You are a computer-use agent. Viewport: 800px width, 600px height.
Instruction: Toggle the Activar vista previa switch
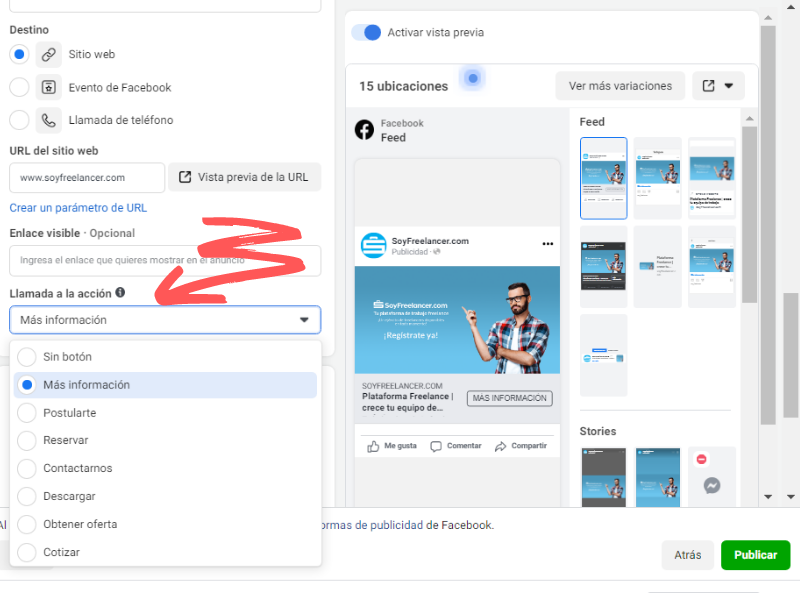[x=366, y=33]
